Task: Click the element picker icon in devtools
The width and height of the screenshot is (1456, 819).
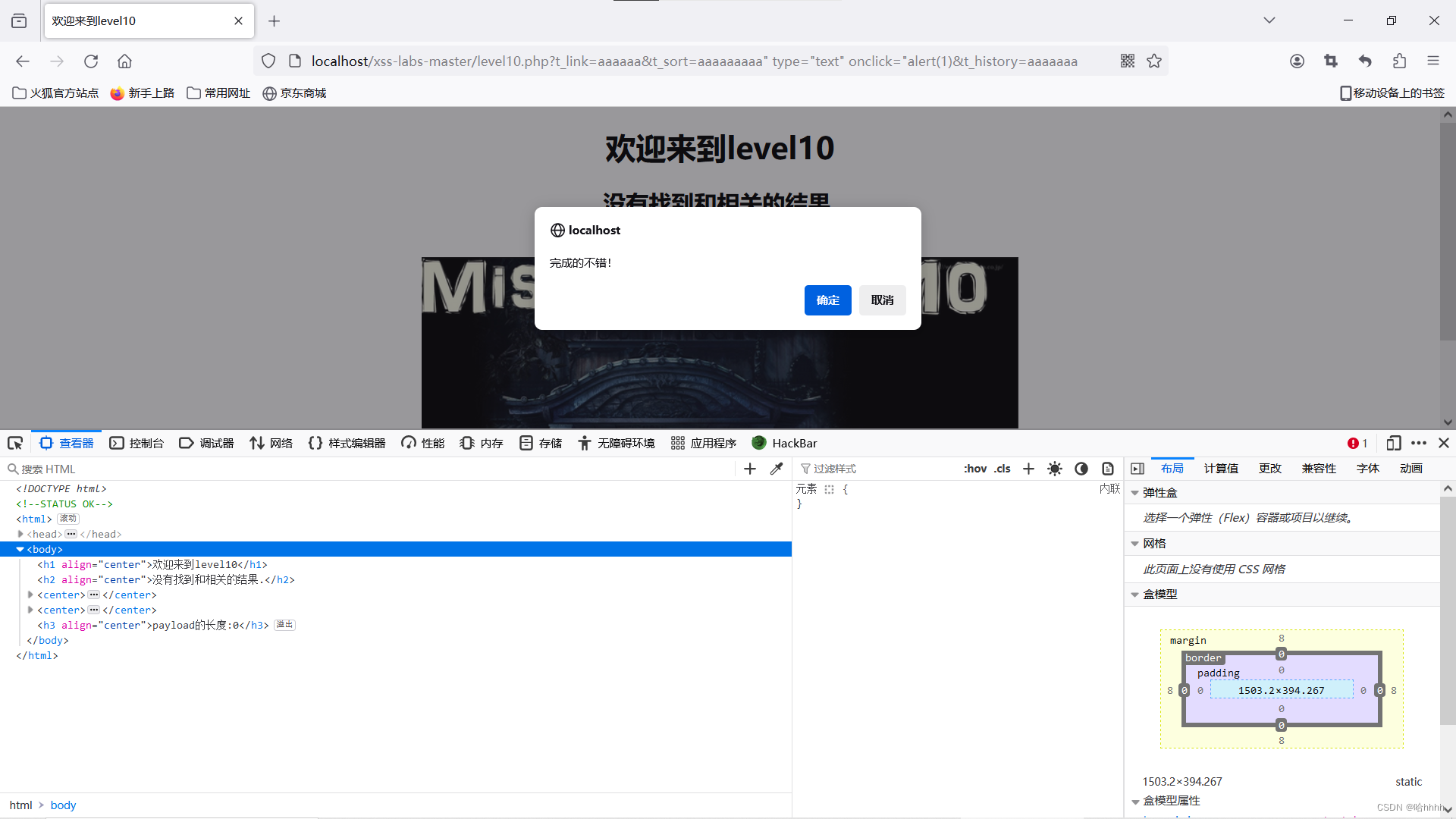Action: (15, 443)
